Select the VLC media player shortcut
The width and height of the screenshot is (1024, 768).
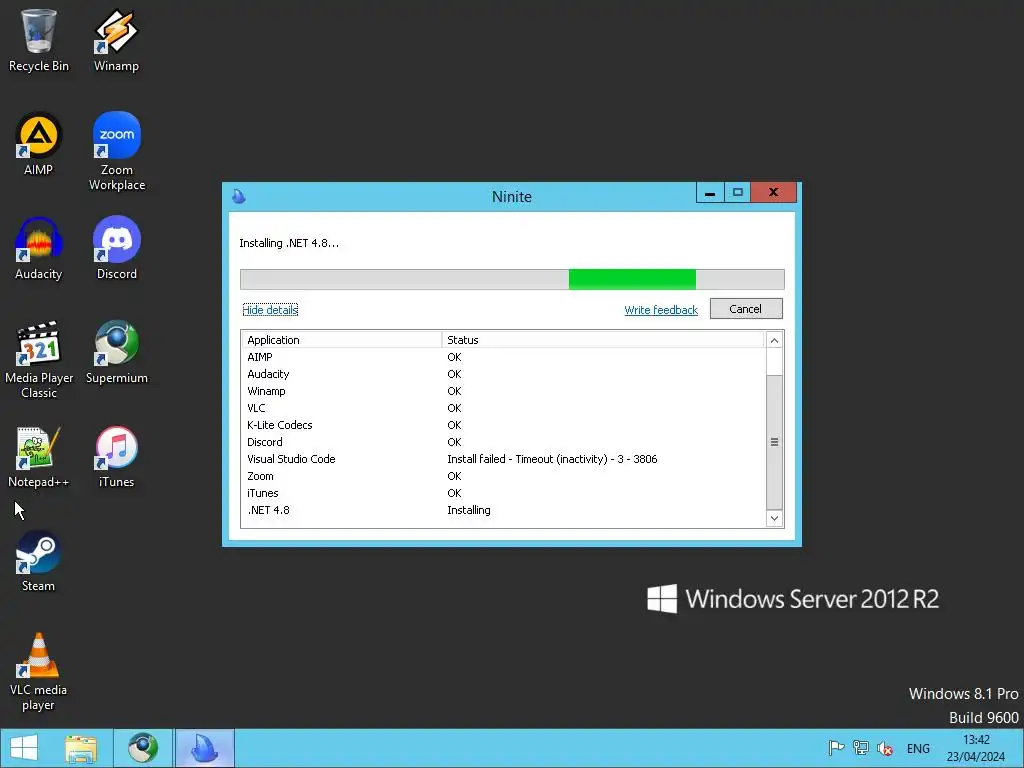(x=39, y=672)
